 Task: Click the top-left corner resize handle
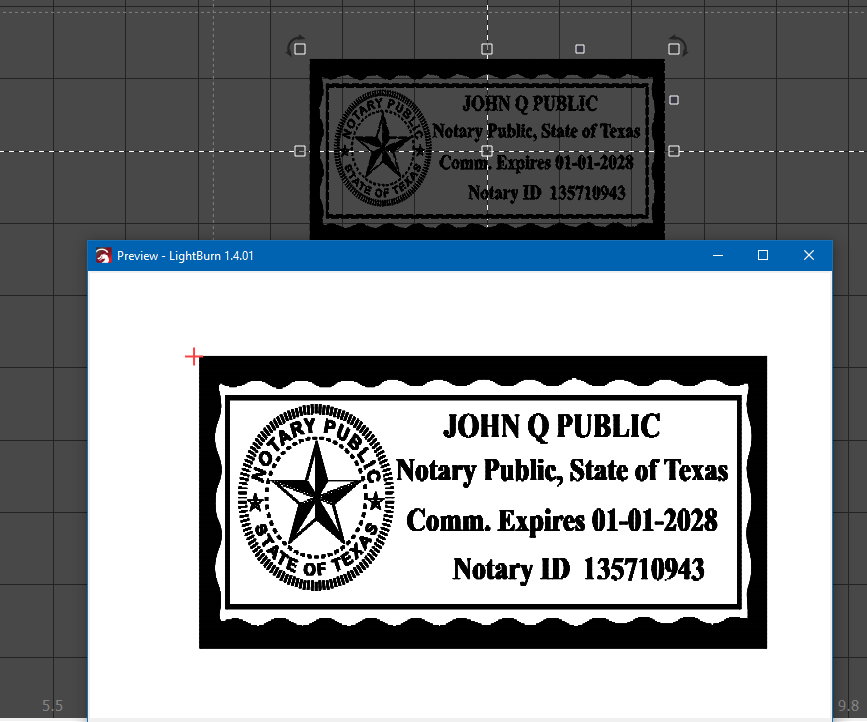(x=300, y=49)
